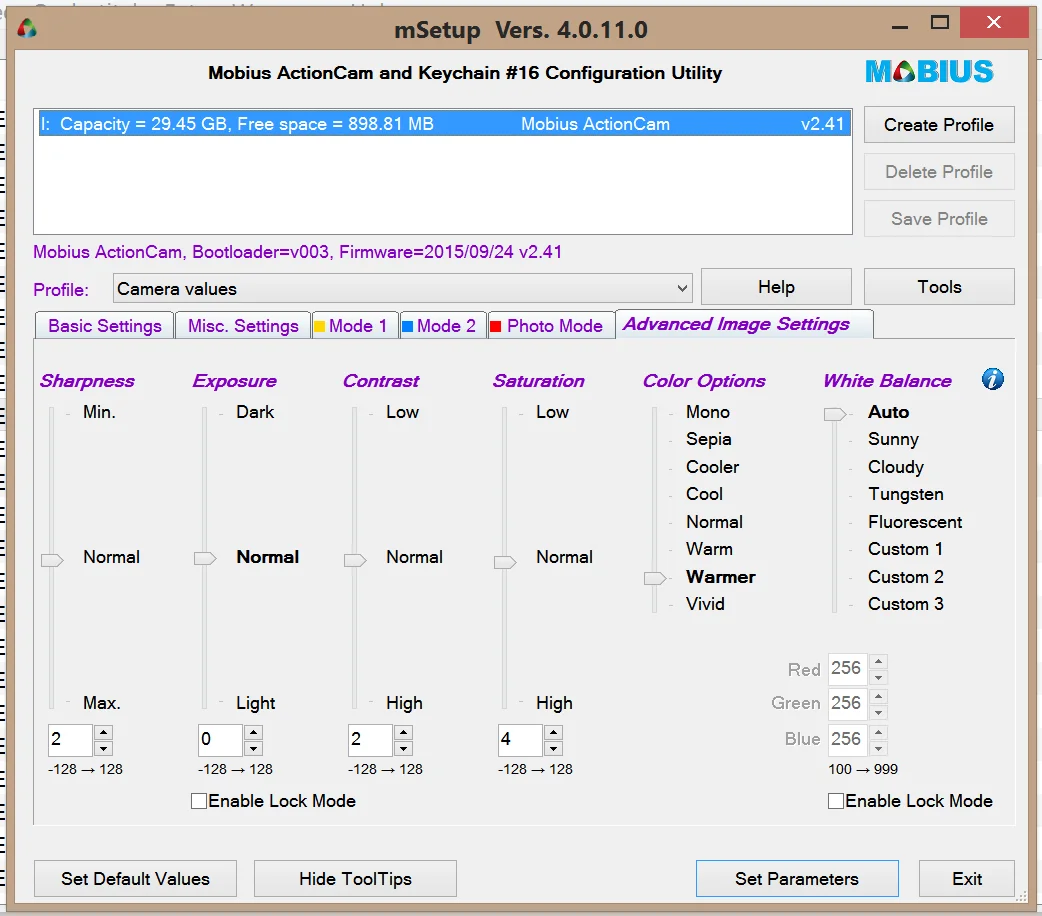Click the Custom 1 white balance label
The width and height of the screenshot is (1042, 916).
pyautogui.click(x=905, y=549)
